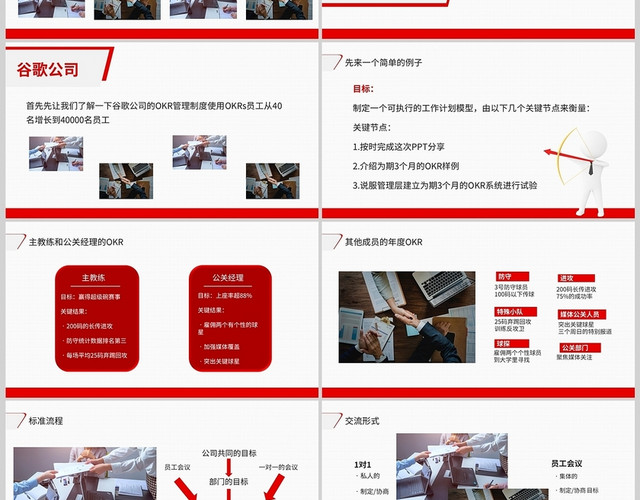
Task: Click the 雇佣两个个性球员 text under 球探
Action: click(x=518, y=353)
